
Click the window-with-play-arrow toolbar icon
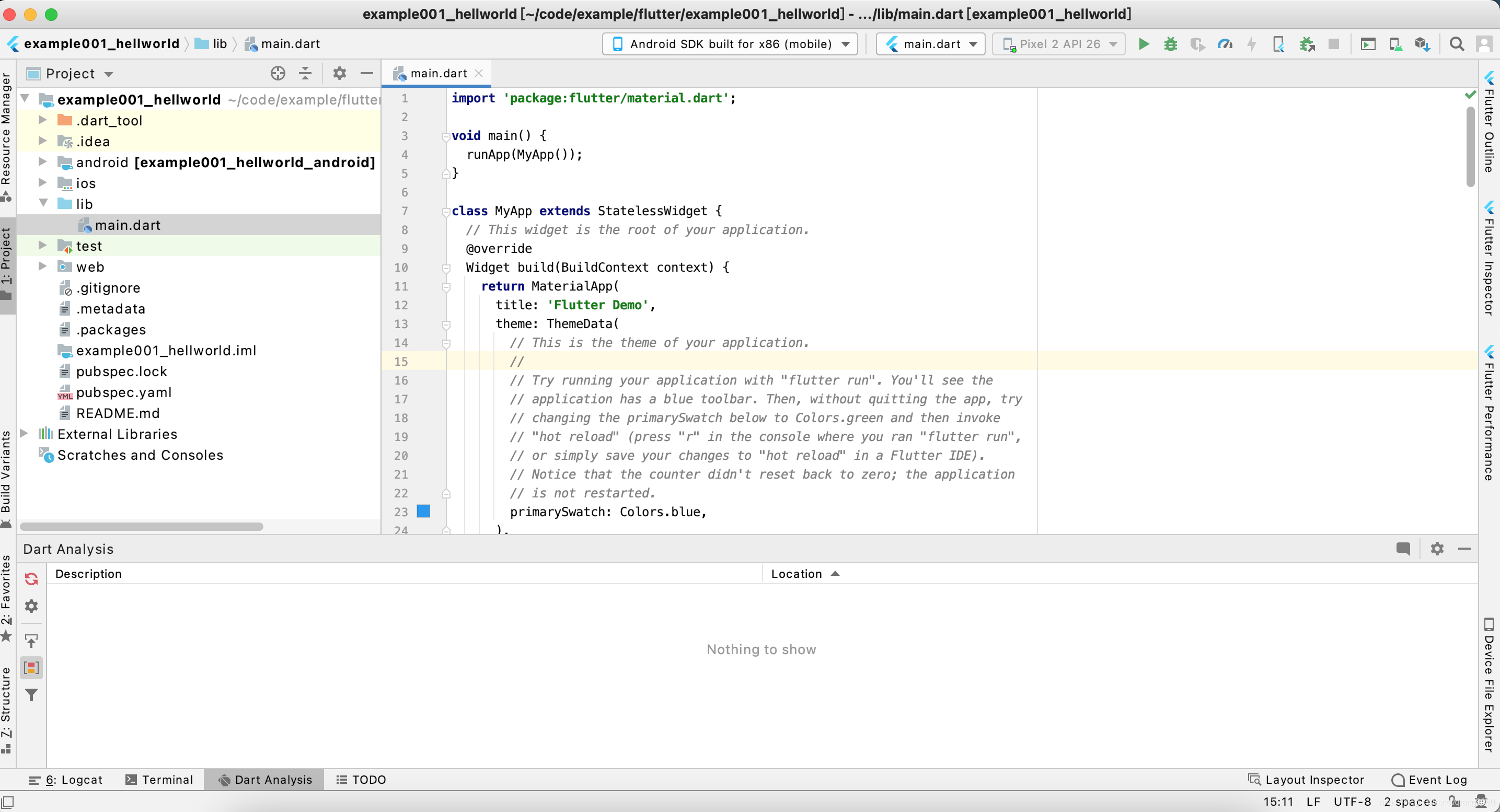[1368, 44]
